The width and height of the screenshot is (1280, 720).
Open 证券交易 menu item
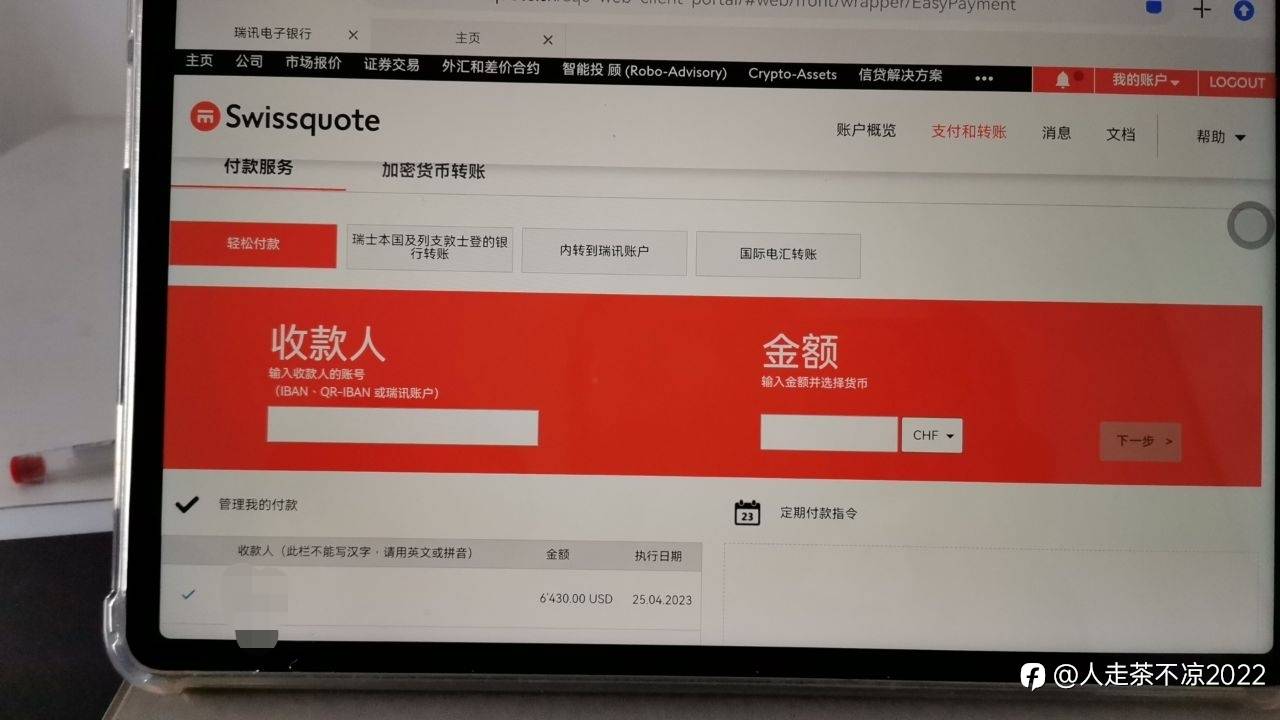(391, 65)
